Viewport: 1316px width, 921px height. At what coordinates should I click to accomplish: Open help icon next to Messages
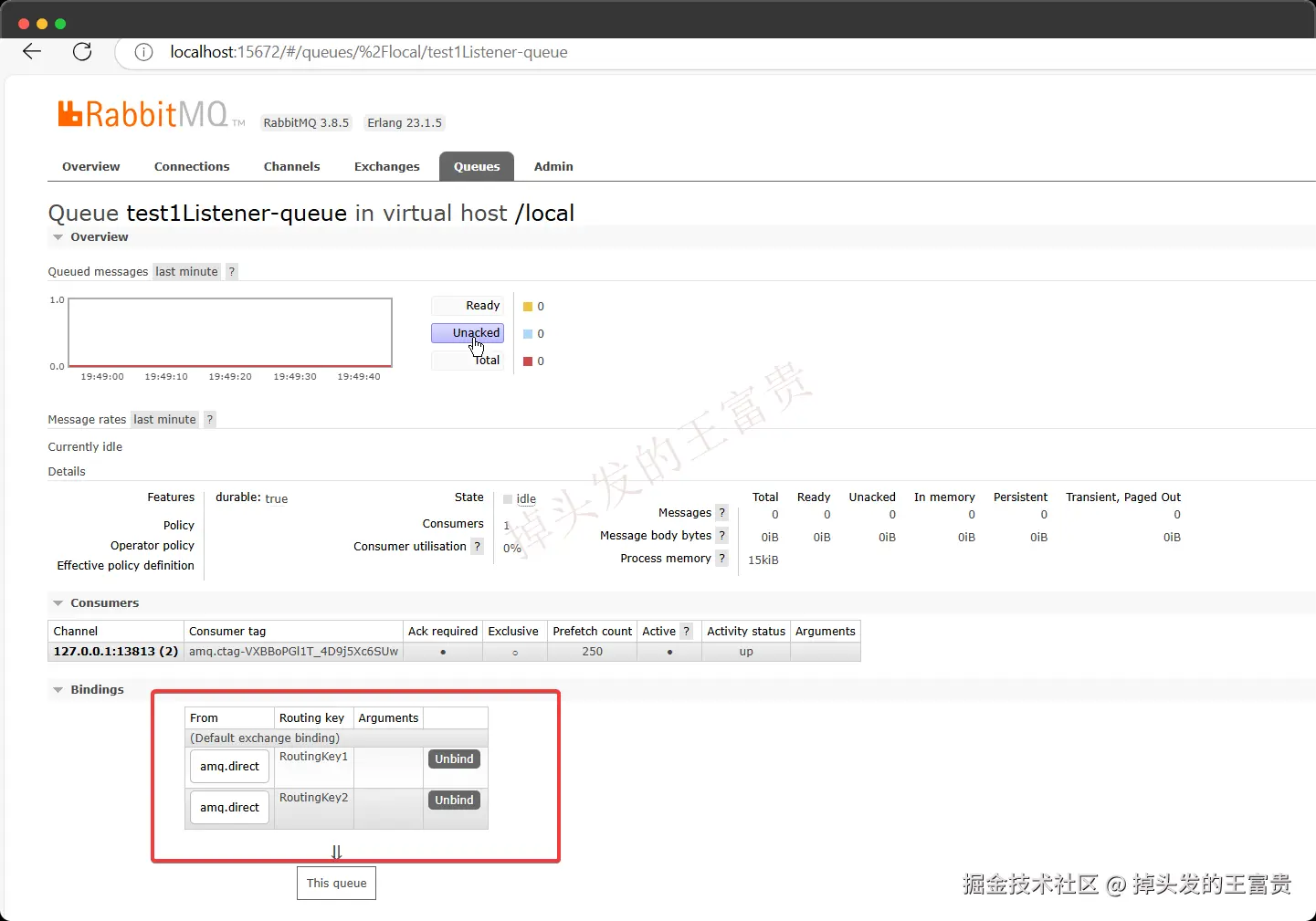pos(721,512)
